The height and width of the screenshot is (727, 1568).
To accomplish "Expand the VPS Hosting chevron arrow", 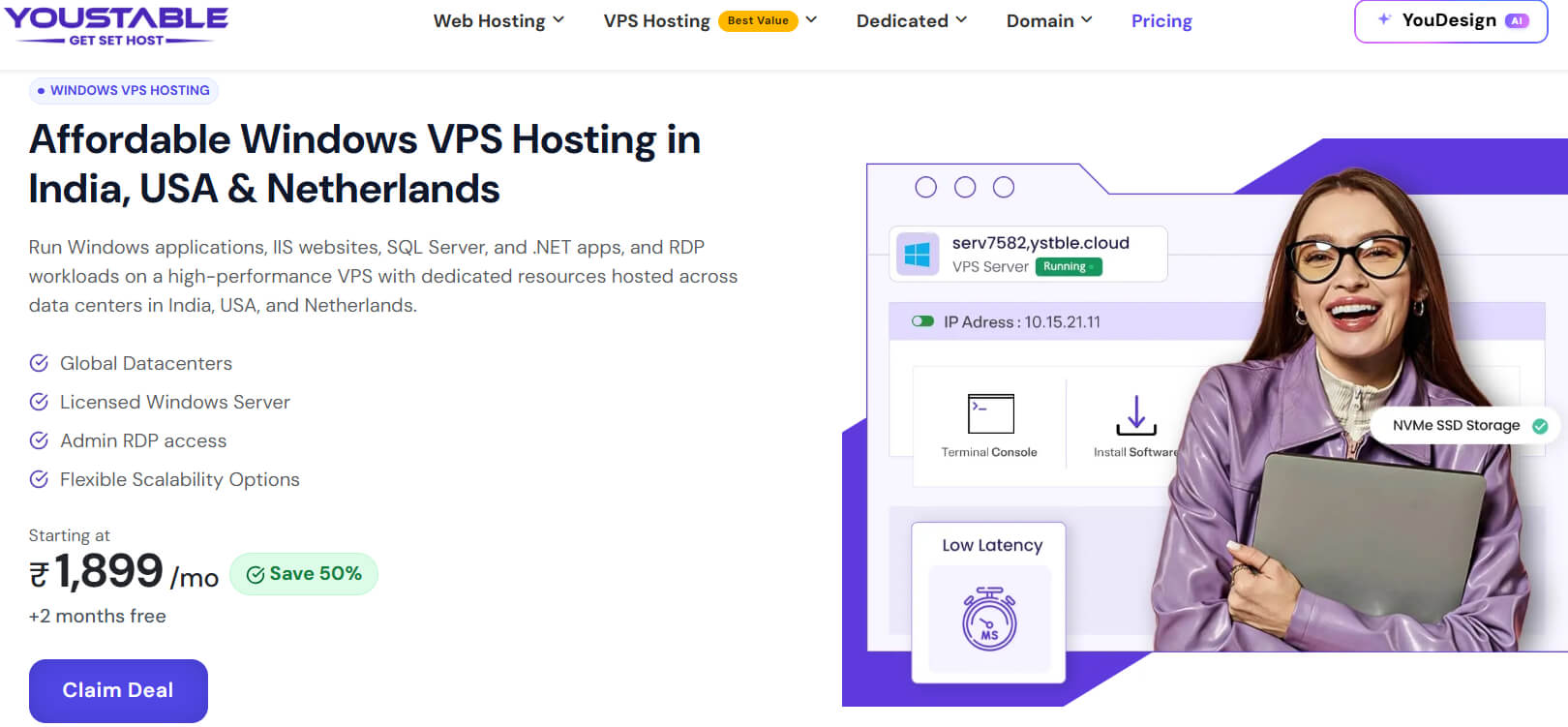I will [x=811, y=19].
